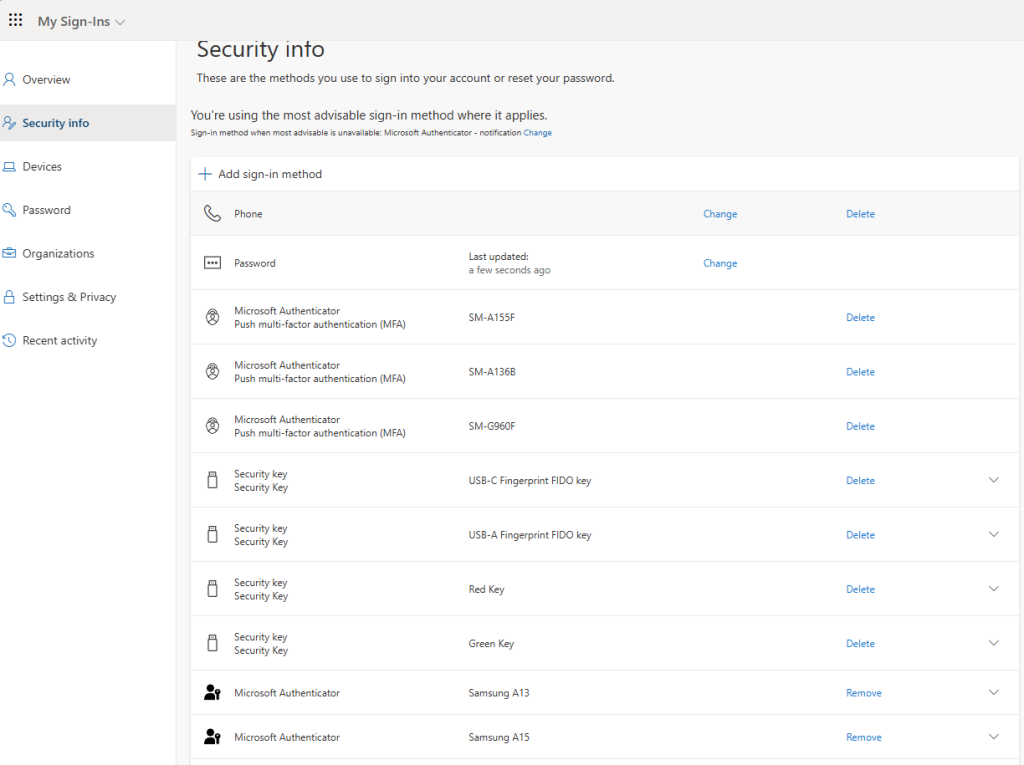Open Devices in the sidebar
1024x765 pixels.
[x=88, y=167]
